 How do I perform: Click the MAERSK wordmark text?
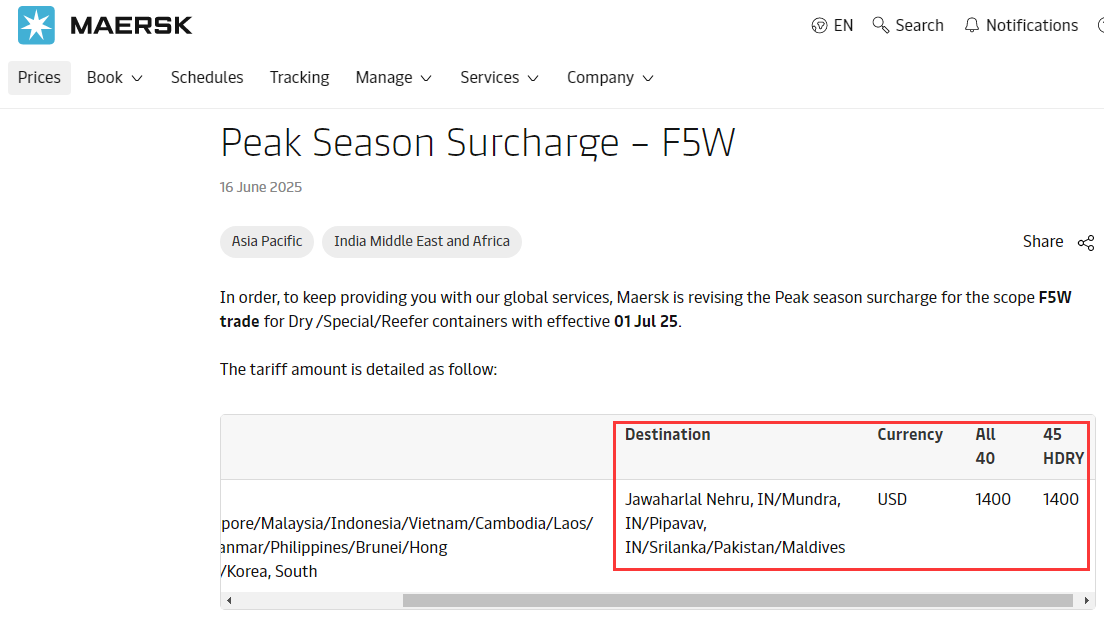(131, 25)
